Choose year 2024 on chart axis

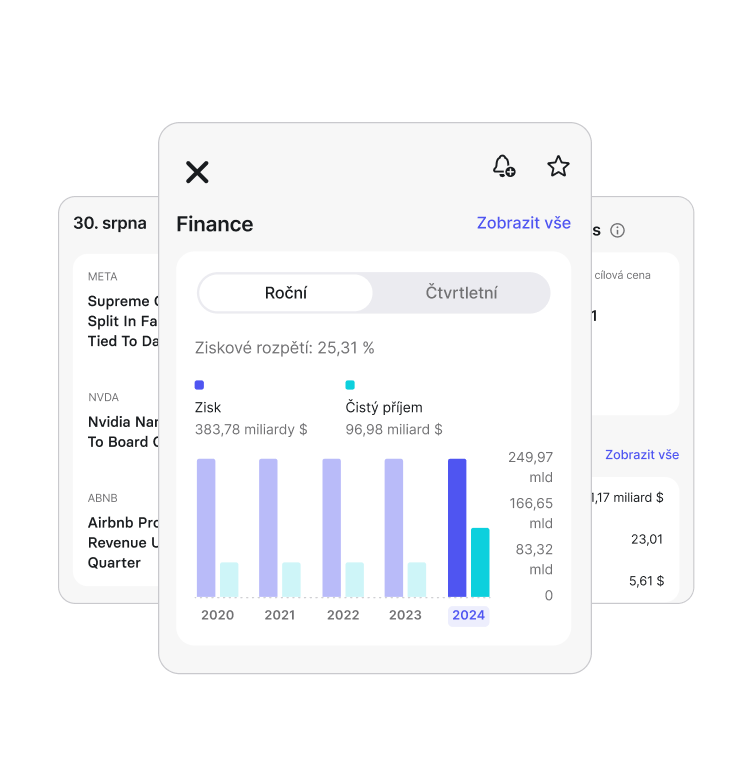pos(468,615)
